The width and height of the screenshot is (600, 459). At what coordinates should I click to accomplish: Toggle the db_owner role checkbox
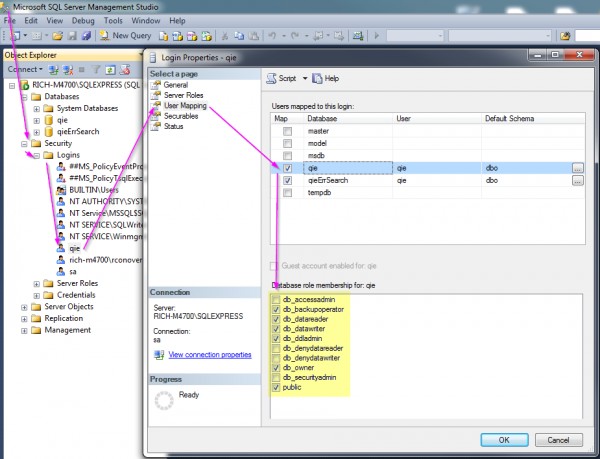276,368
